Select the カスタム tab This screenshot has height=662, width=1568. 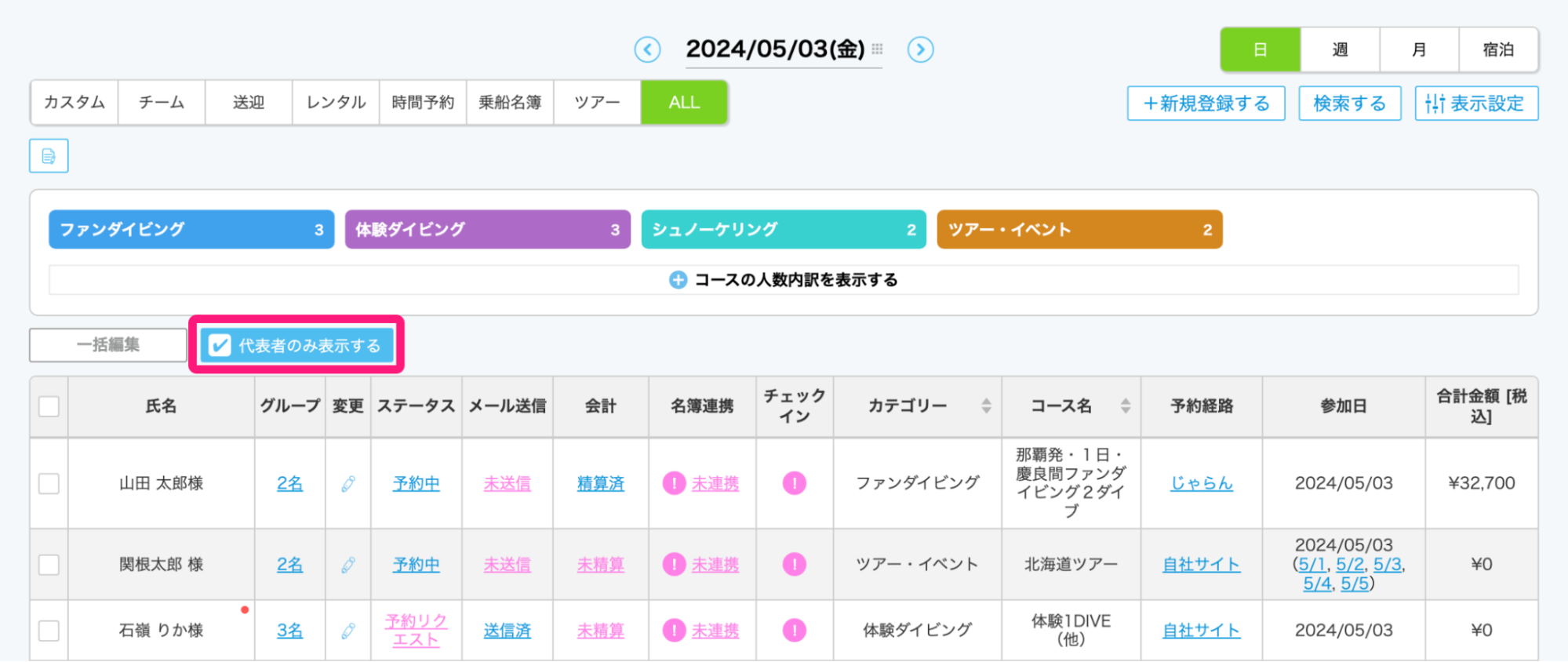75,103
